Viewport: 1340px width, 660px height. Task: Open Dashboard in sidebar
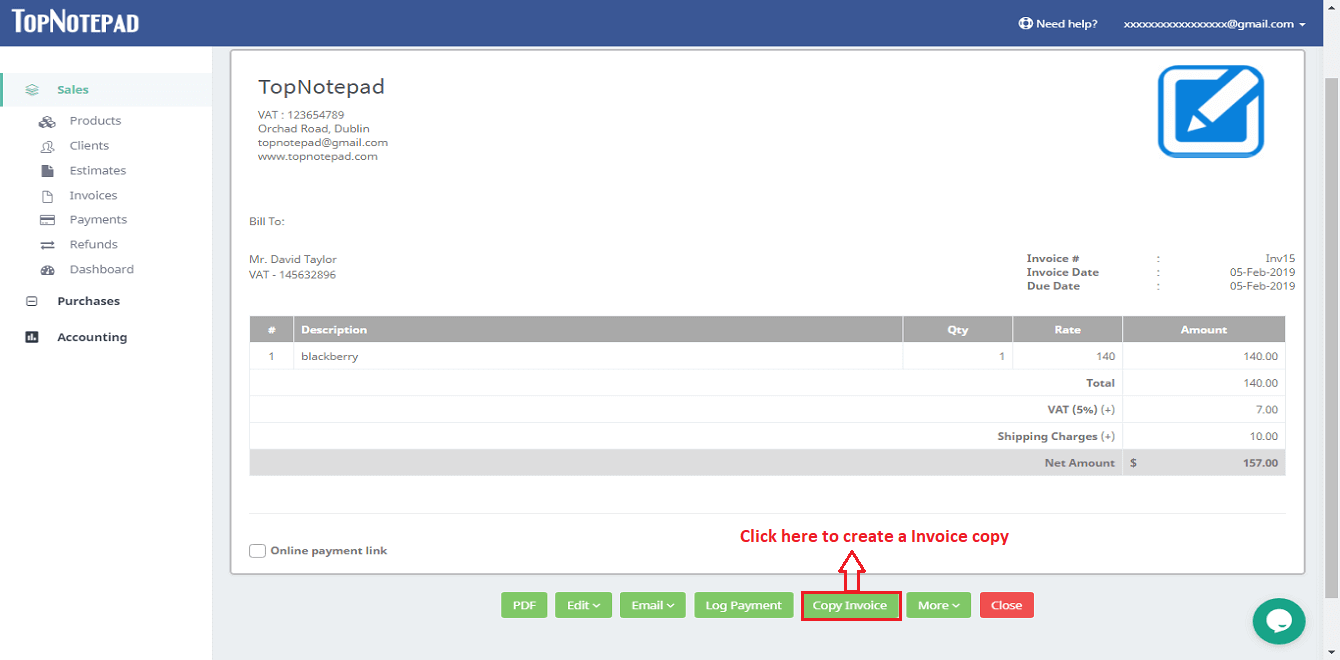[101, 270]
